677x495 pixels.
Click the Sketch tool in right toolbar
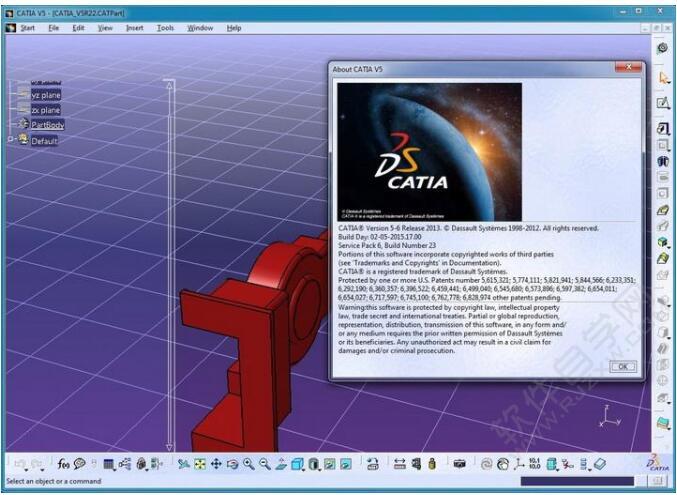[x=663, y=103]
